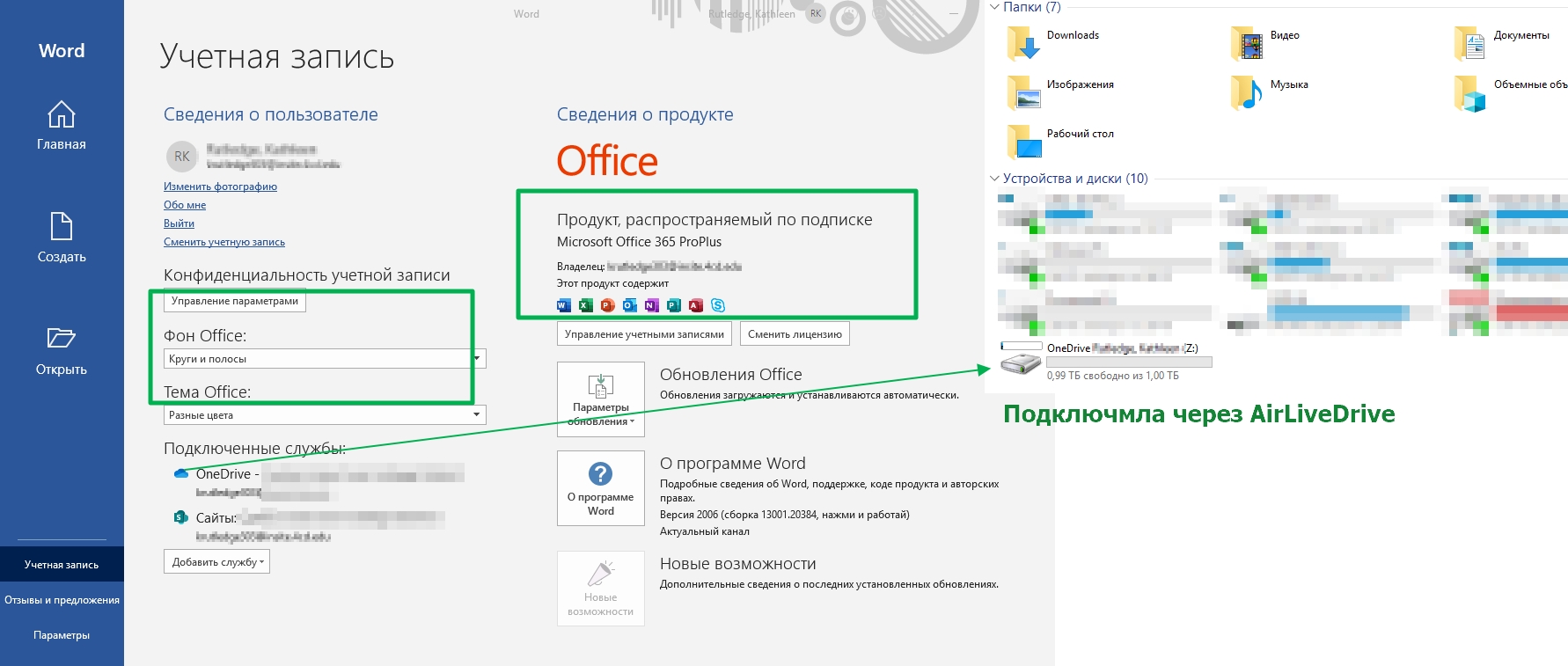The width and height of the screenshot is (1568, 666).
Task: Click the Сведения о пользователе heading
Action: point(271,114)
